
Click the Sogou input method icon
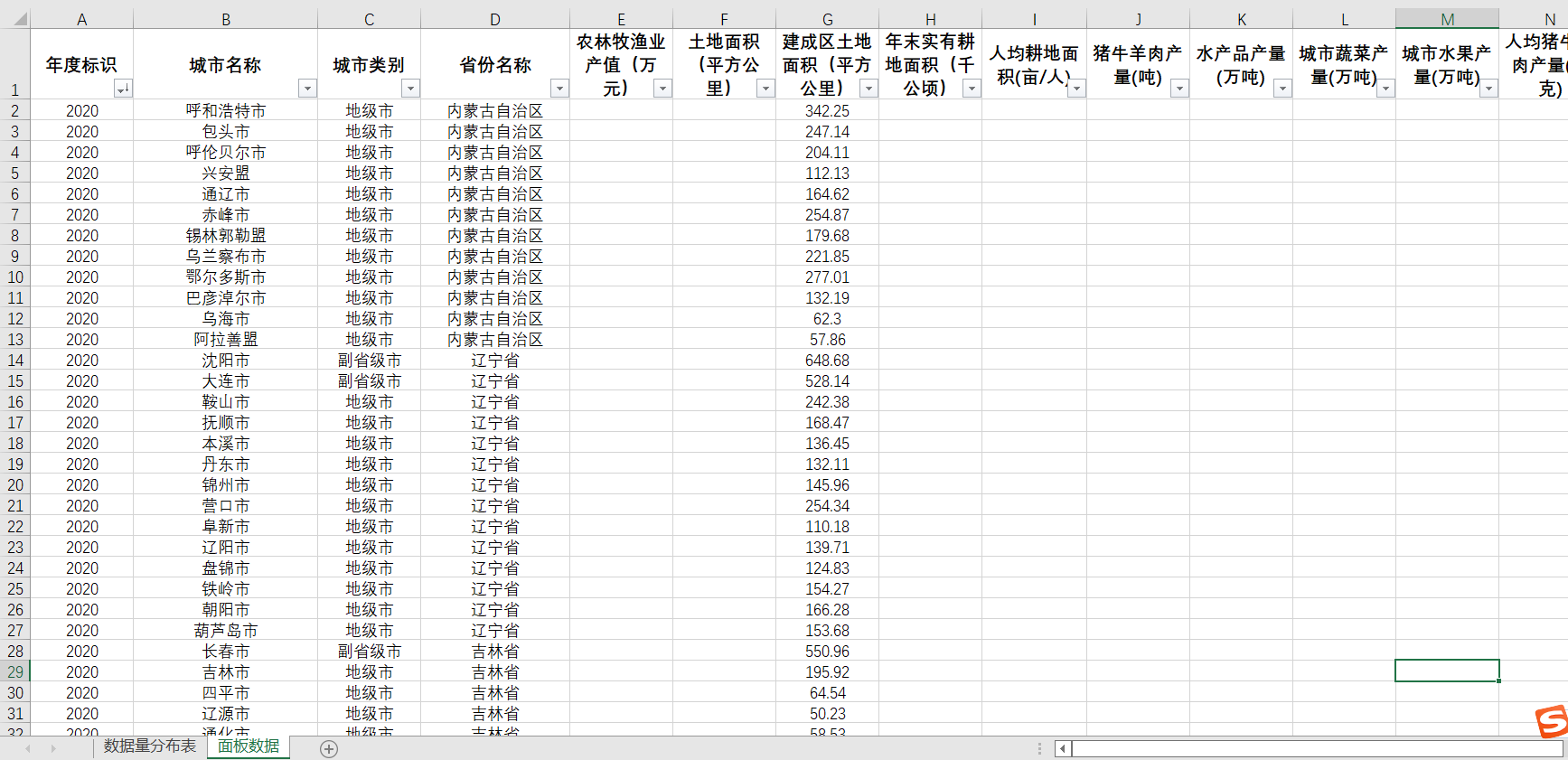[x=1552, y=721]
